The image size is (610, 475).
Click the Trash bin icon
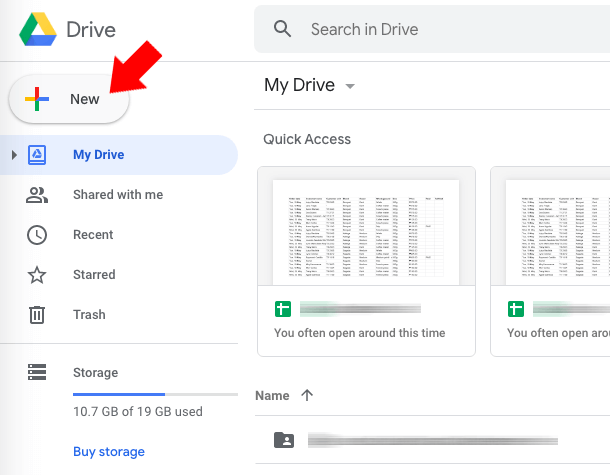(37, 315)
